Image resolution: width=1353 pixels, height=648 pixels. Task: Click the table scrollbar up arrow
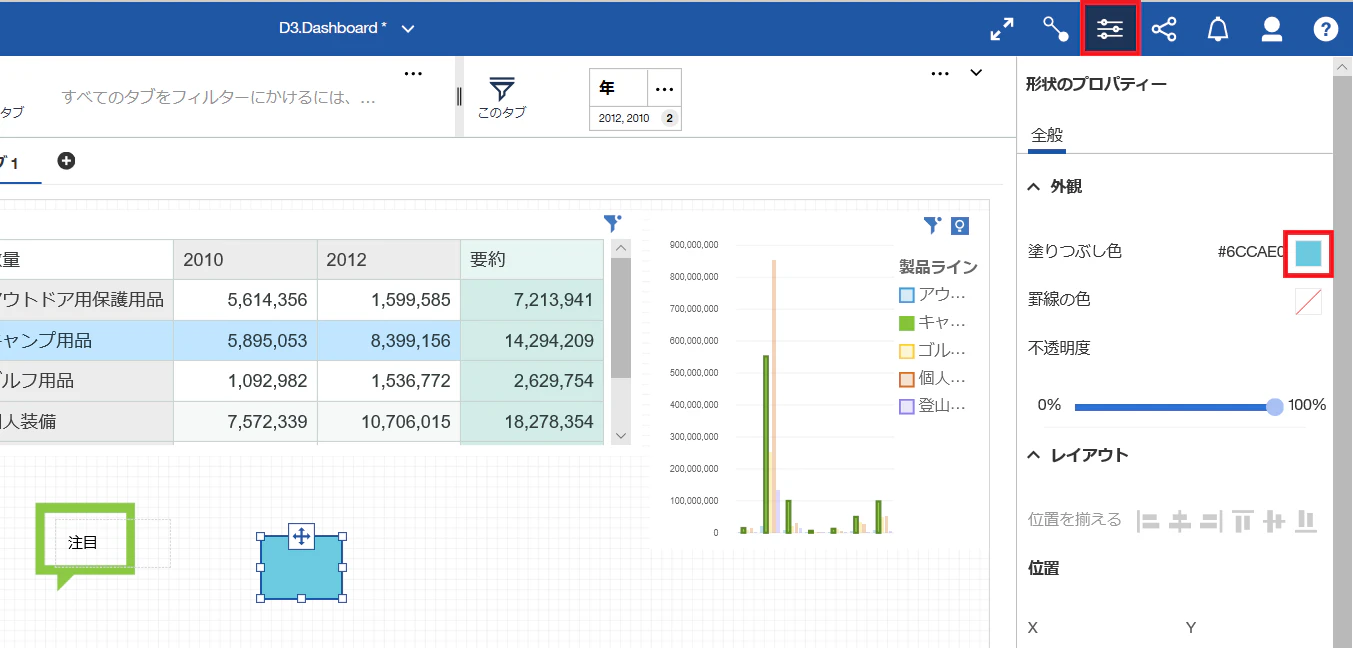click(x=620, y=248)
